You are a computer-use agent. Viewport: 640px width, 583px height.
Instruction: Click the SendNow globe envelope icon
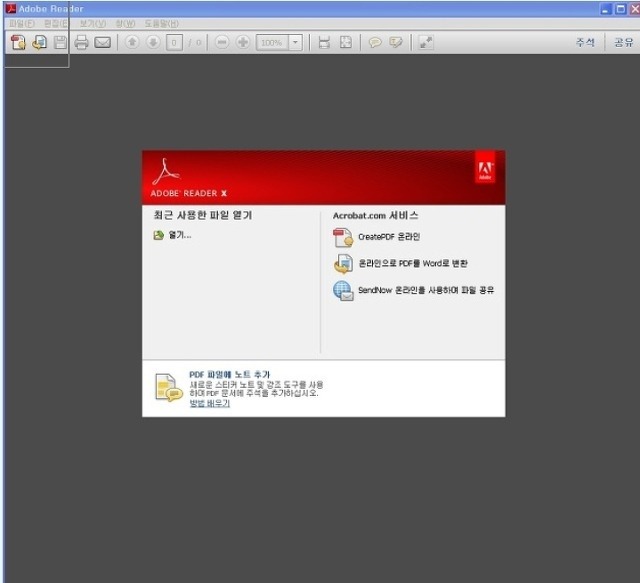343,291
